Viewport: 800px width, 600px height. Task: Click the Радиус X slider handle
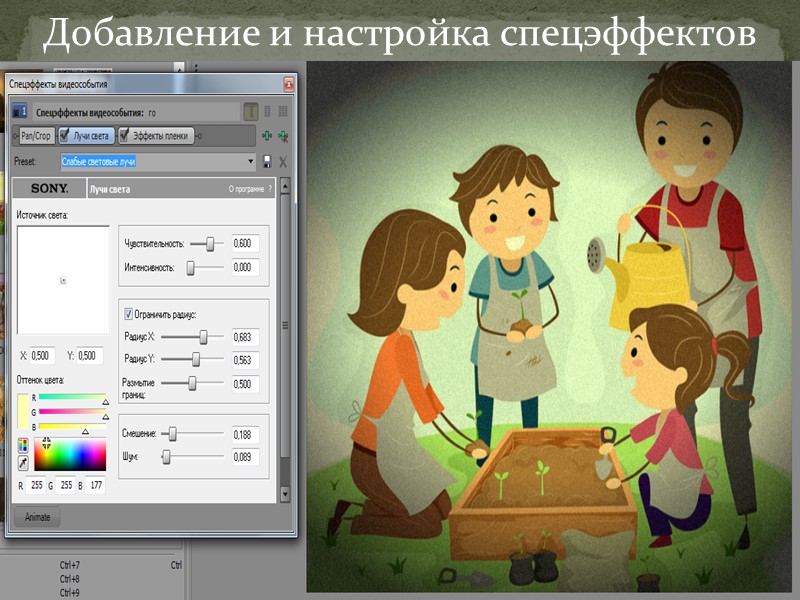point(204,337)
